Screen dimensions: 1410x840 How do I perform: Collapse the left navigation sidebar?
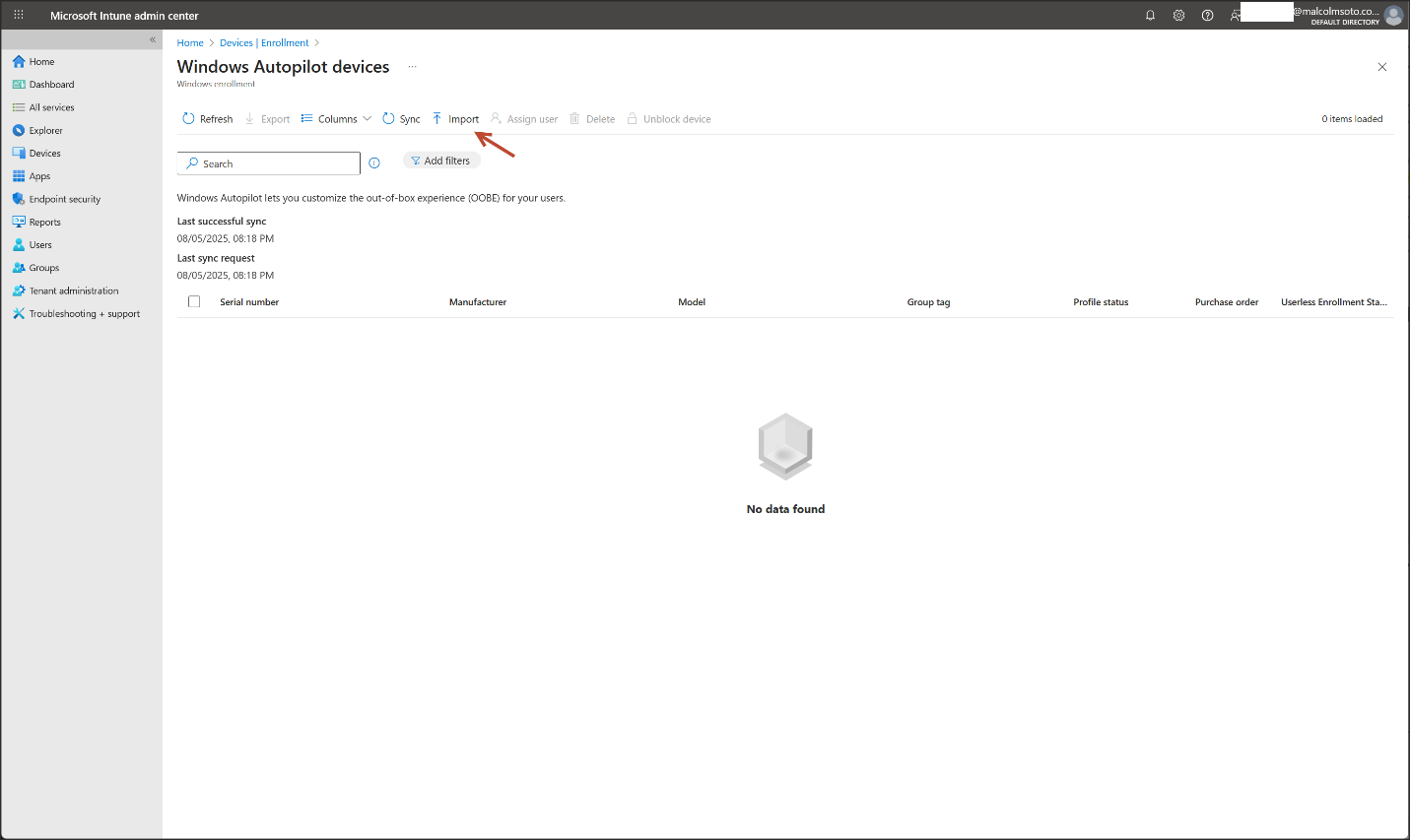pos(153,40)
